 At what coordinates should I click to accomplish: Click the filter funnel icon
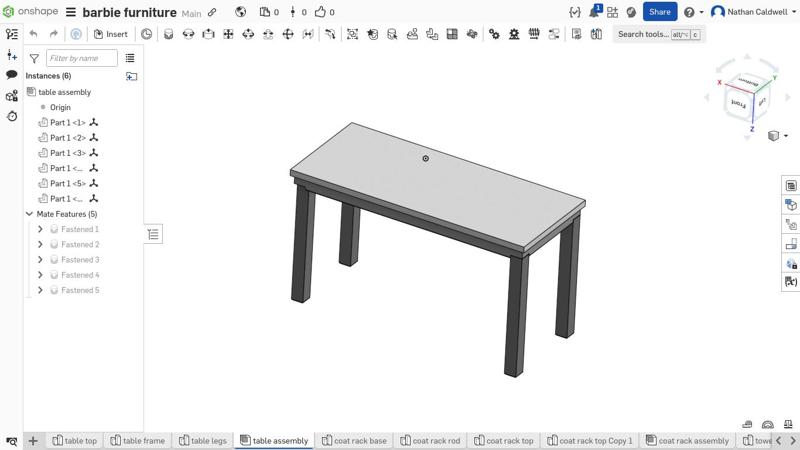pos(34,59)
